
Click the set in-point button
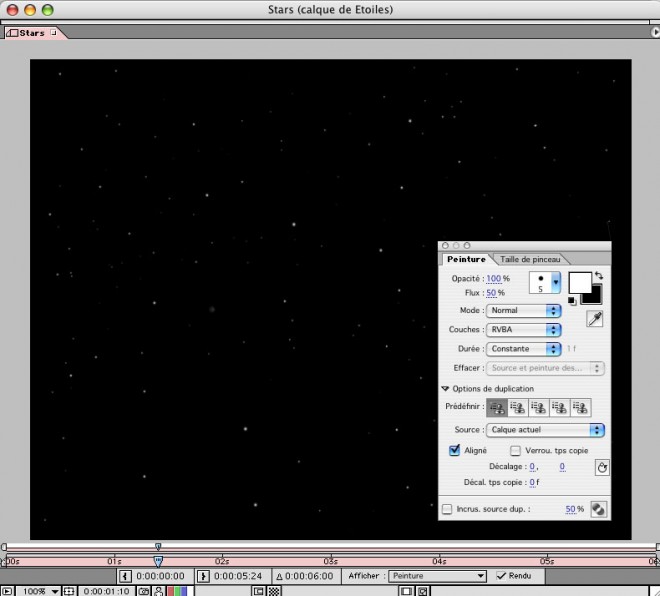pos(125,576)
